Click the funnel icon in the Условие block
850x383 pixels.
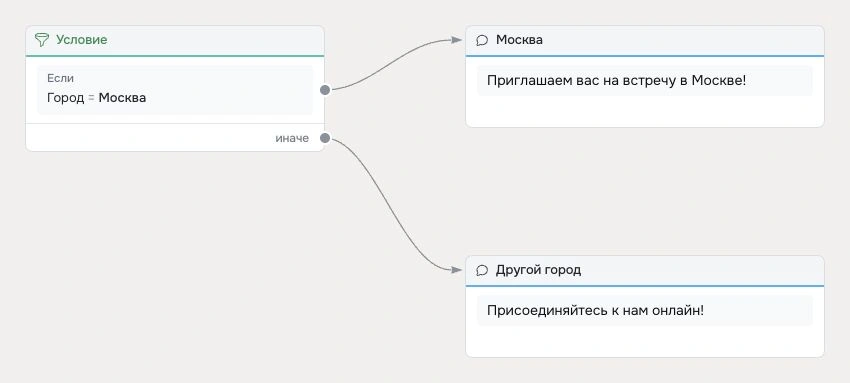point(42,40)
